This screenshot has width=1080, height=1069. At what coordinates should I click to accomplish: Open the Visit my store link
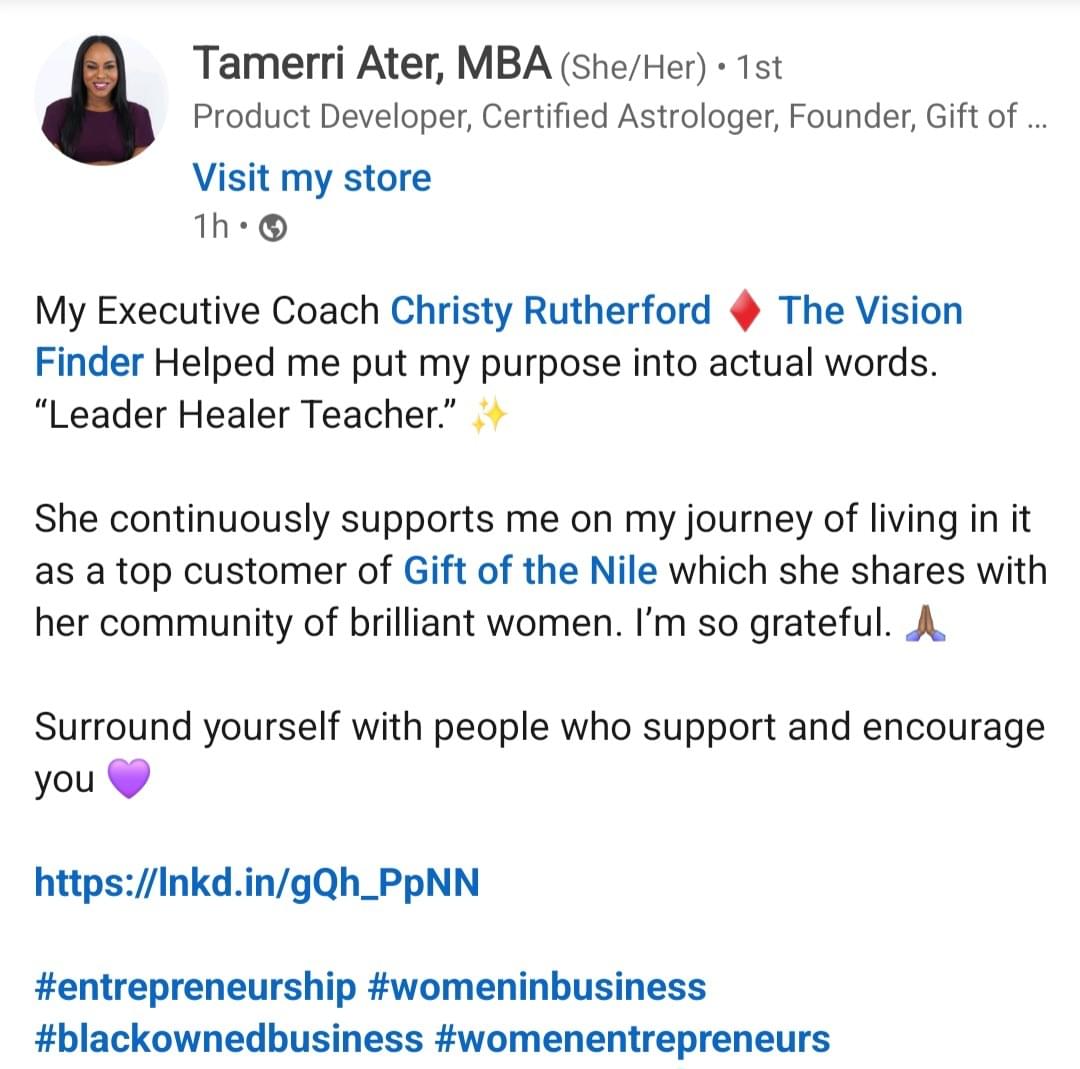(x=311, y=178)
